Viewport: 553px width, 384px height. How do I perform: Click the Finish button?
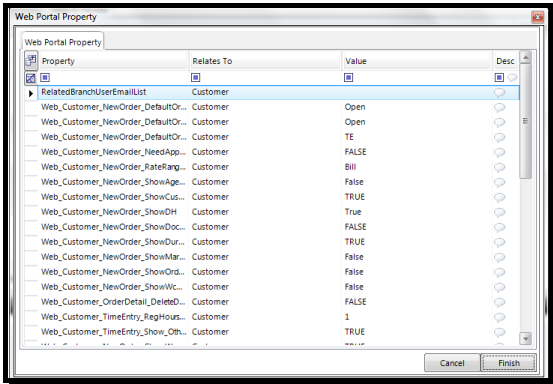coord(509,363)
